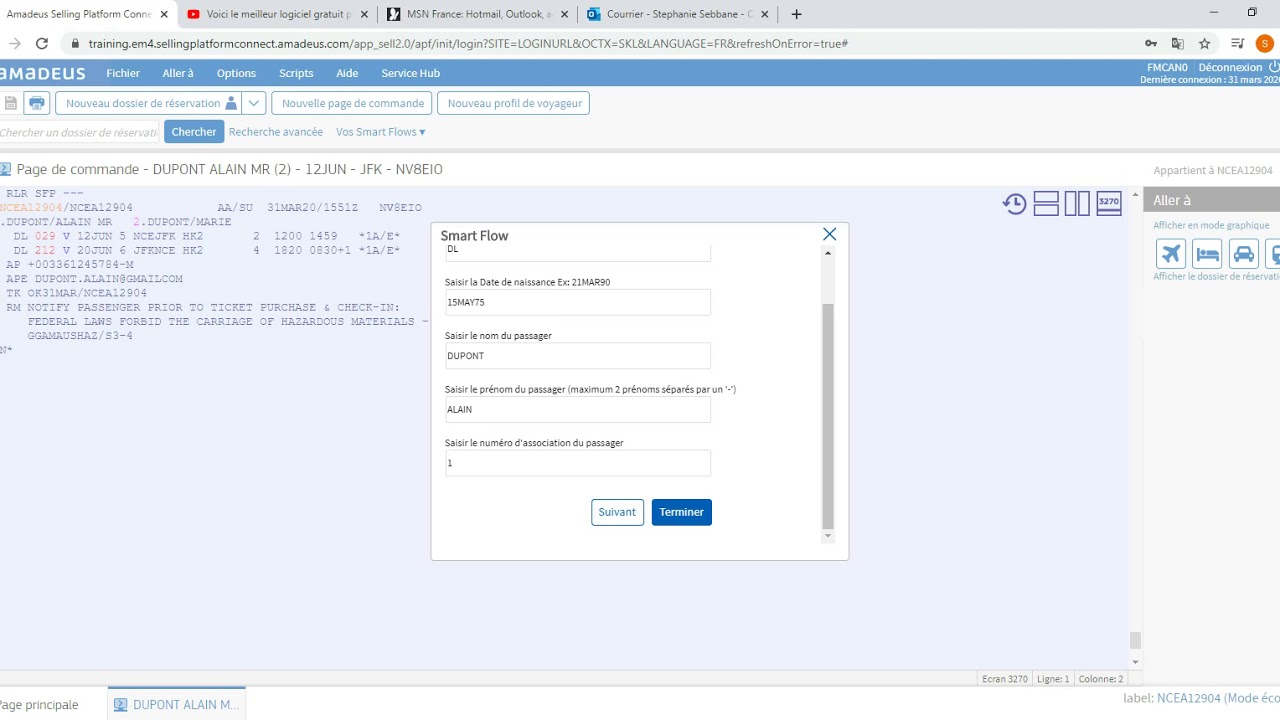
Task: Click the printer icon in toolbar
Action: point(37,103)
